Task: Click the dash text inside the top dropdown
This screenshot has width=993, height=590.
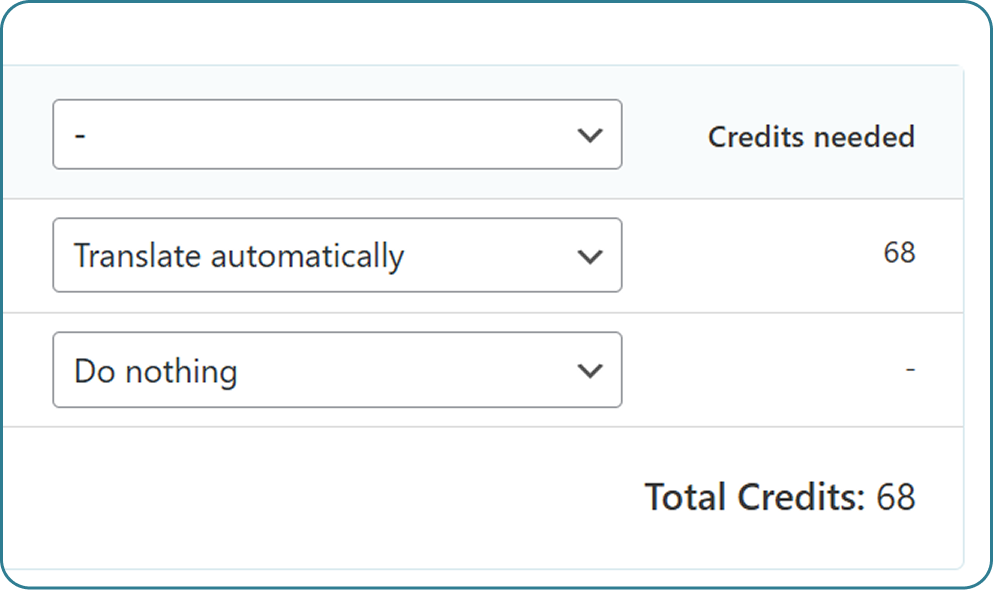Action: (x=80, y=135)
